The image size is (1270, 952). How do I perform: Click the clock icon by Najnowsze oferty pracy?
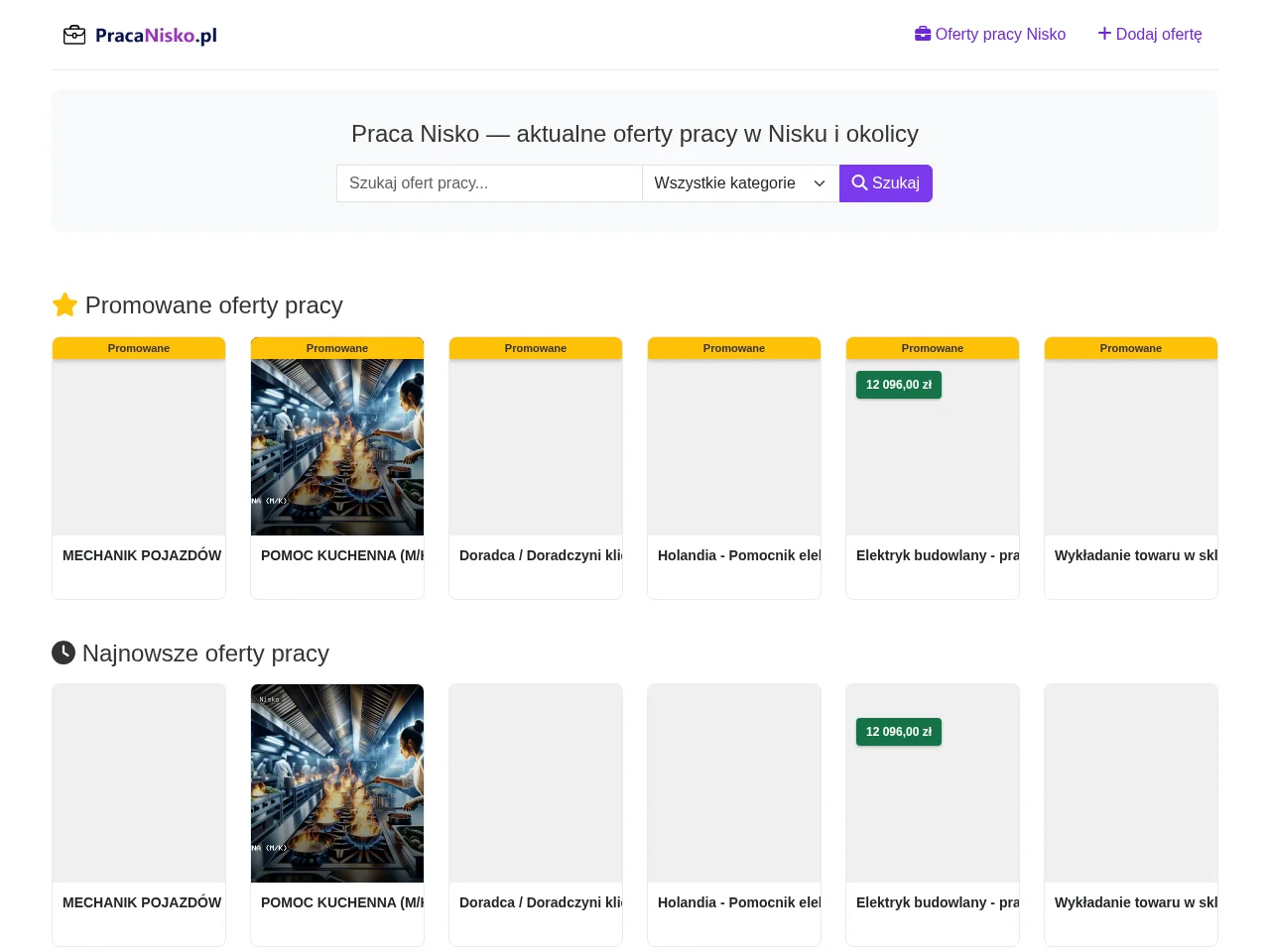pyautogui.click(x=63, y=653)
